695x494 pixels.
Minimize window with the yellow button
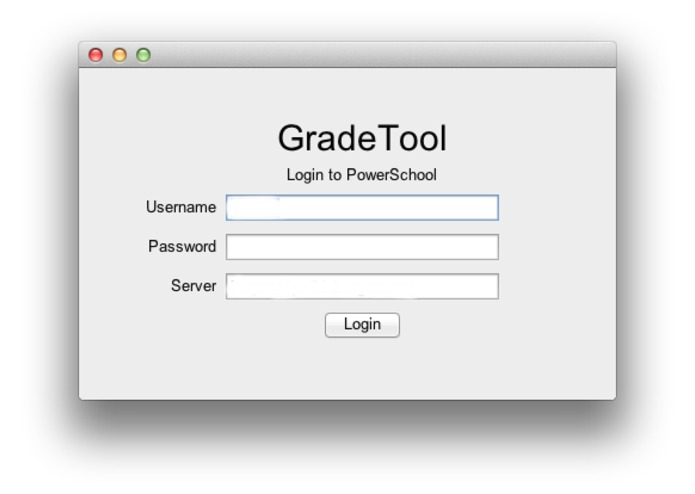click(120, 55)
